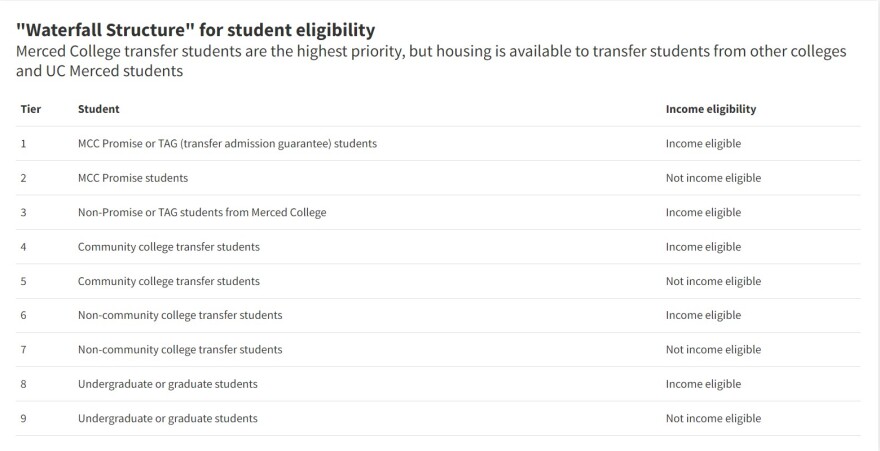The height and width of the screenshot is (451, 880).
Task: Select Non-community college transfer students in tier 6
Action: 180,315
